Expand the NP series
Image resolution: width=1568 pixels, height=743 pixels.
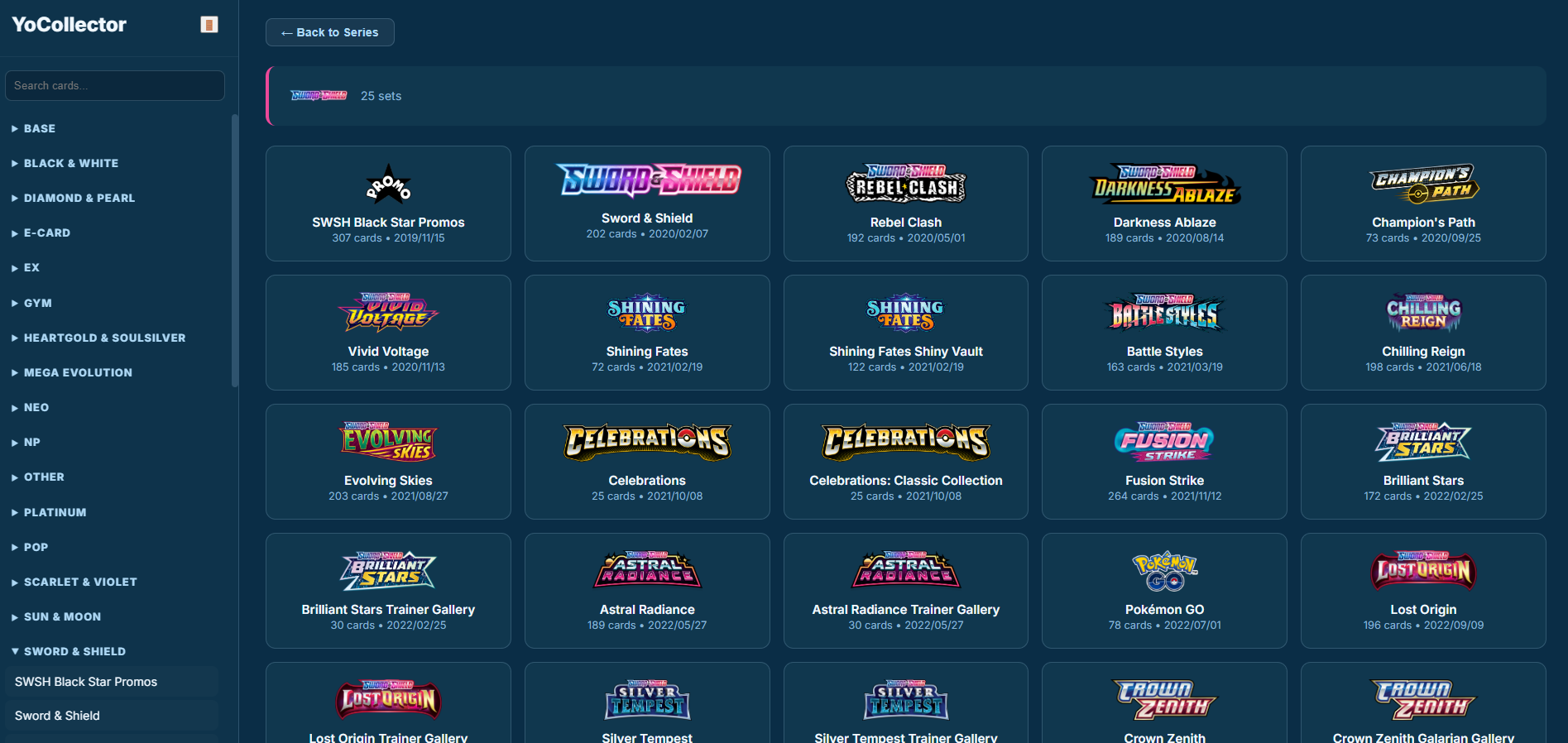click(x=115, y=442)
